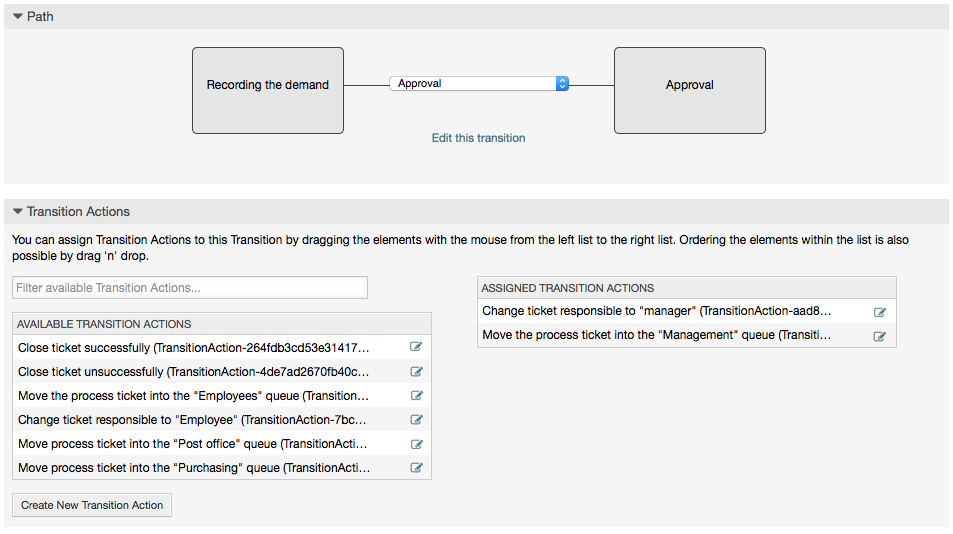
Task: Edit the assigned "manager" responsible action
Action: point(880,312)
